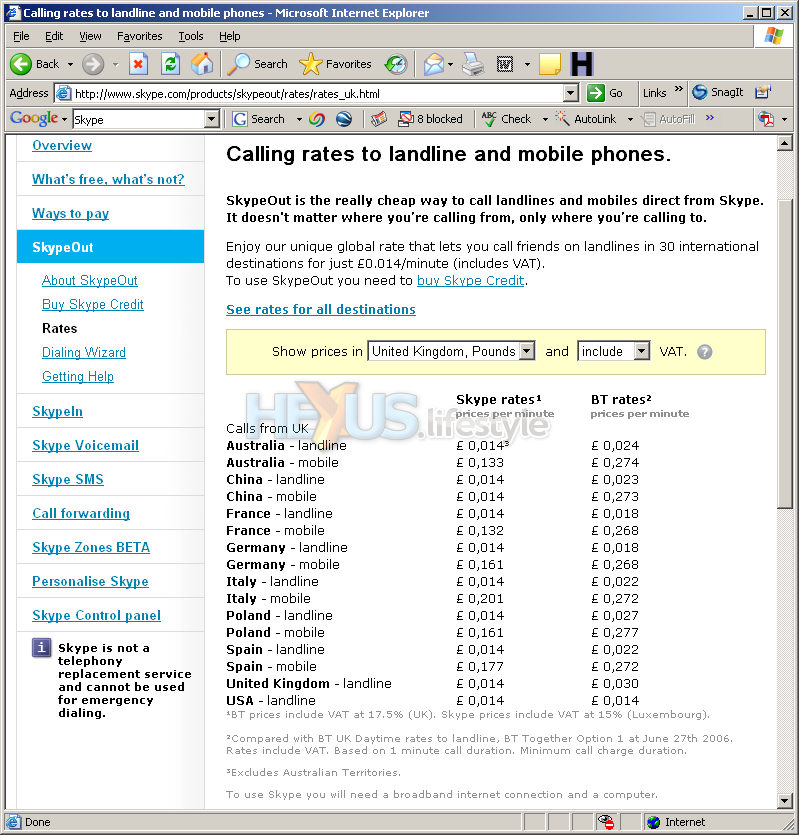Open the Search magnifier in the toolbar
Viewport: 799px width, 835px height.
258,64
